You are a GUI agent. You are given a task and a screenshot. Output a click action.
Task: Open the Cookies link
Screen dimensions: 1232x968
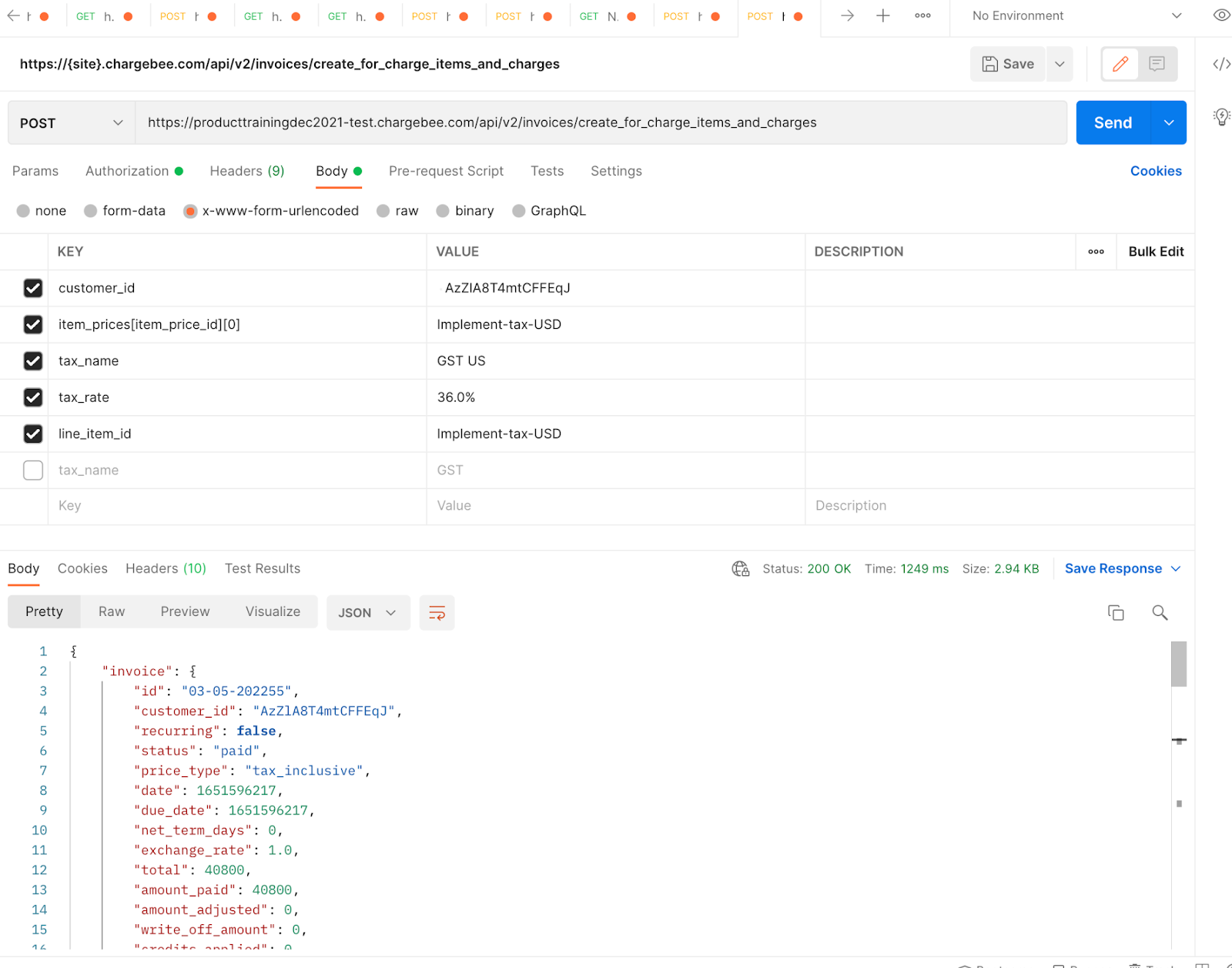pyautogui.click(x=1156, y=171)
